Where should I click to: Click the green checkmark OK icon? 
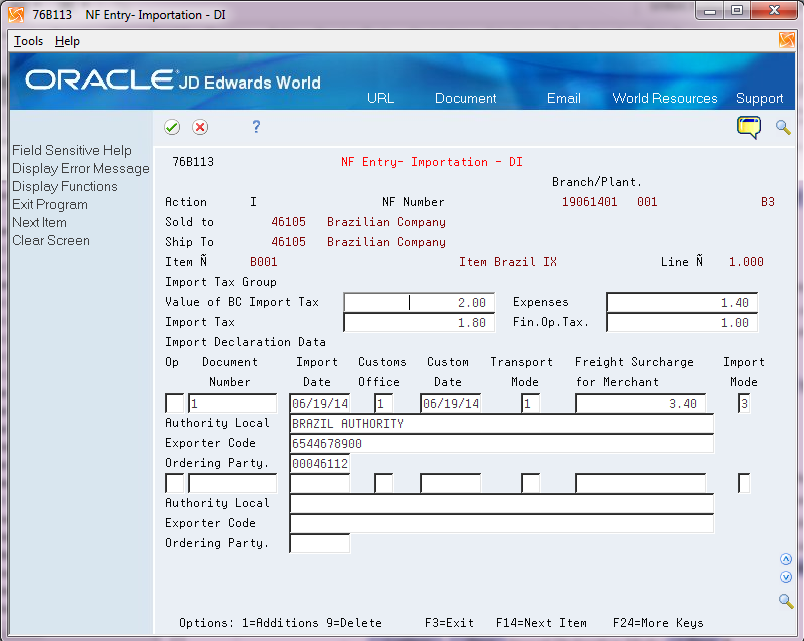tap(172, 127)
